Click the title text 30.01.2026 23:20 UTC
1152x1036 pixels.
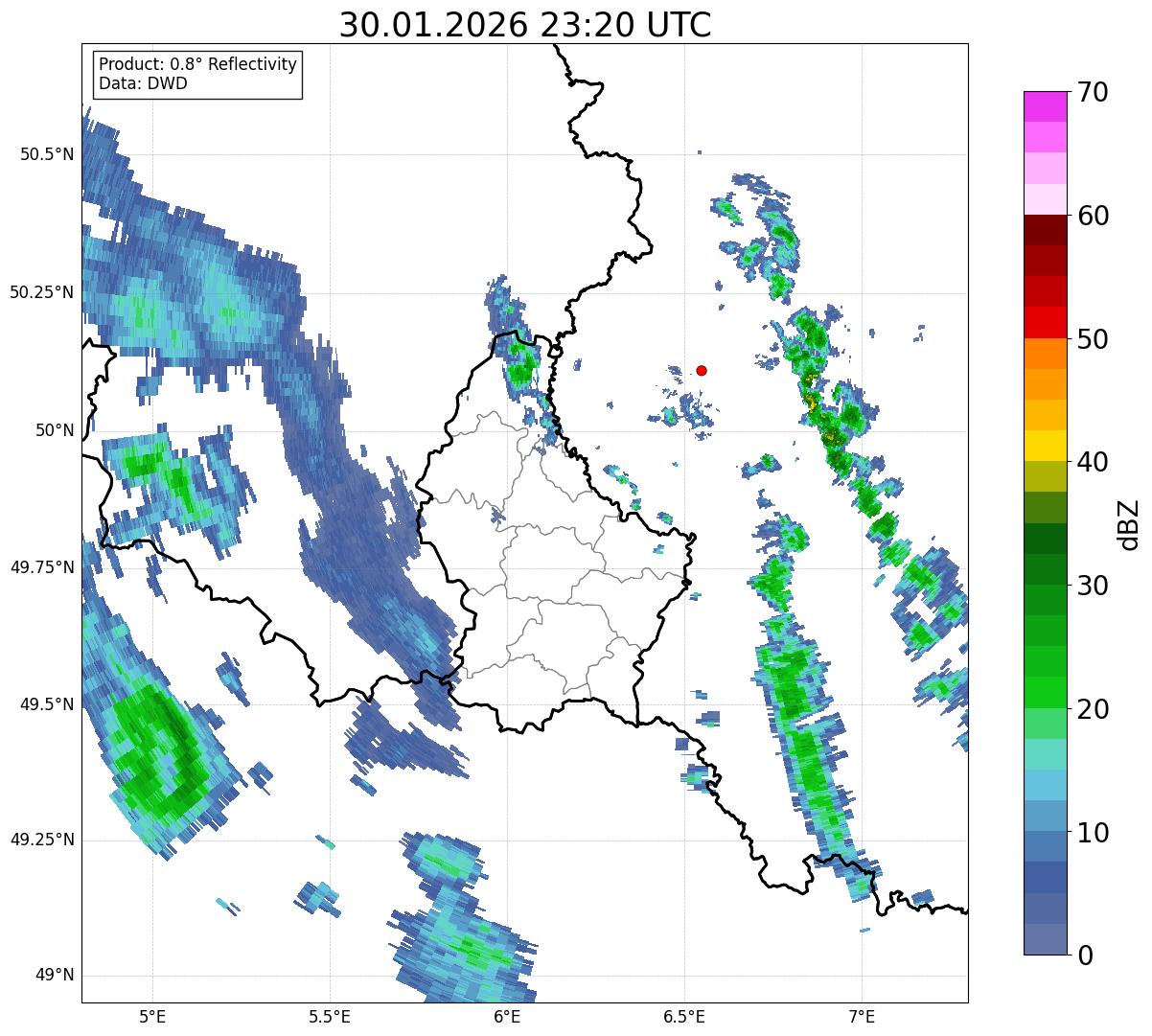pyautogui.click(x=525, y=25)
